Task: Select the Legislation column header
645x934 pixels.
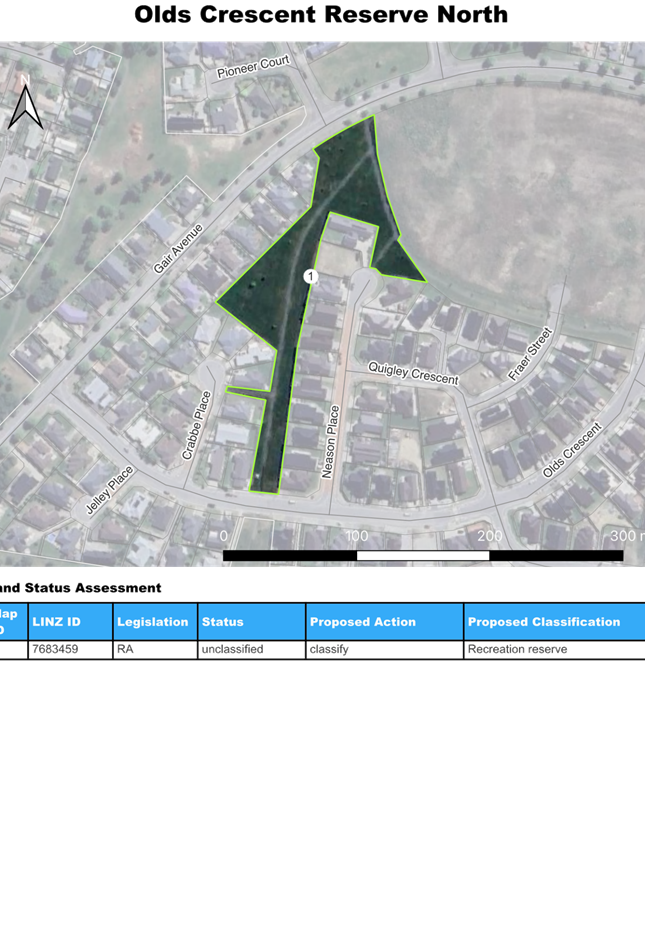Action: click(x=154, y=622)
